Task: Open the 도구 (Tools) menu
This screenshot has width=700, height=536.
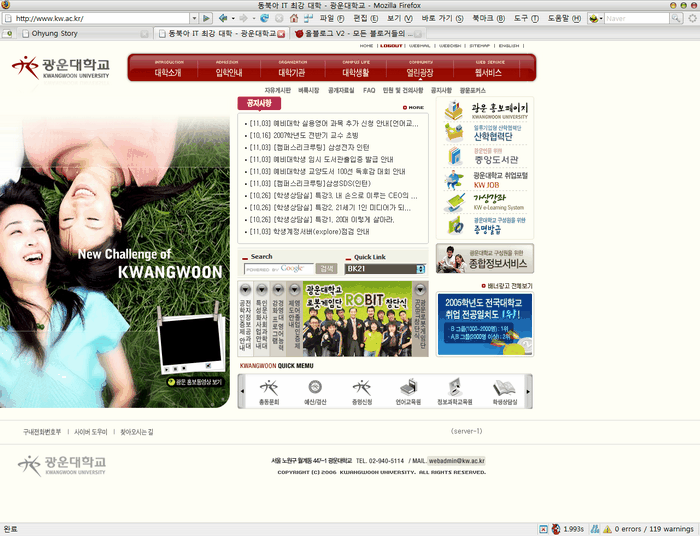Action: pos(526,18)
